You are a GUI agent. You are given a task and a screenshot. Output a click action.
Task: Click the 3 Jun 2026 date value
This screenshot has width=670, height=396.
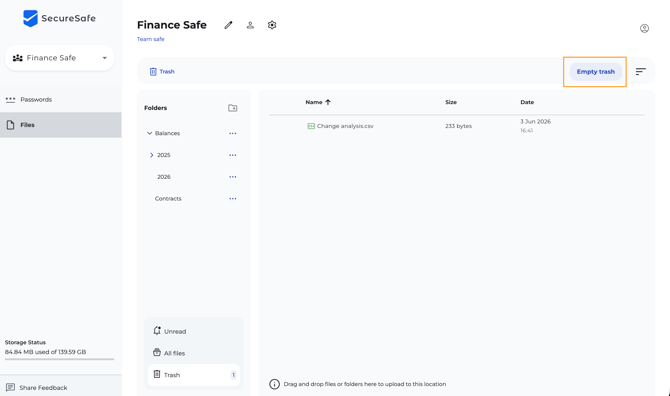[535, 121]
